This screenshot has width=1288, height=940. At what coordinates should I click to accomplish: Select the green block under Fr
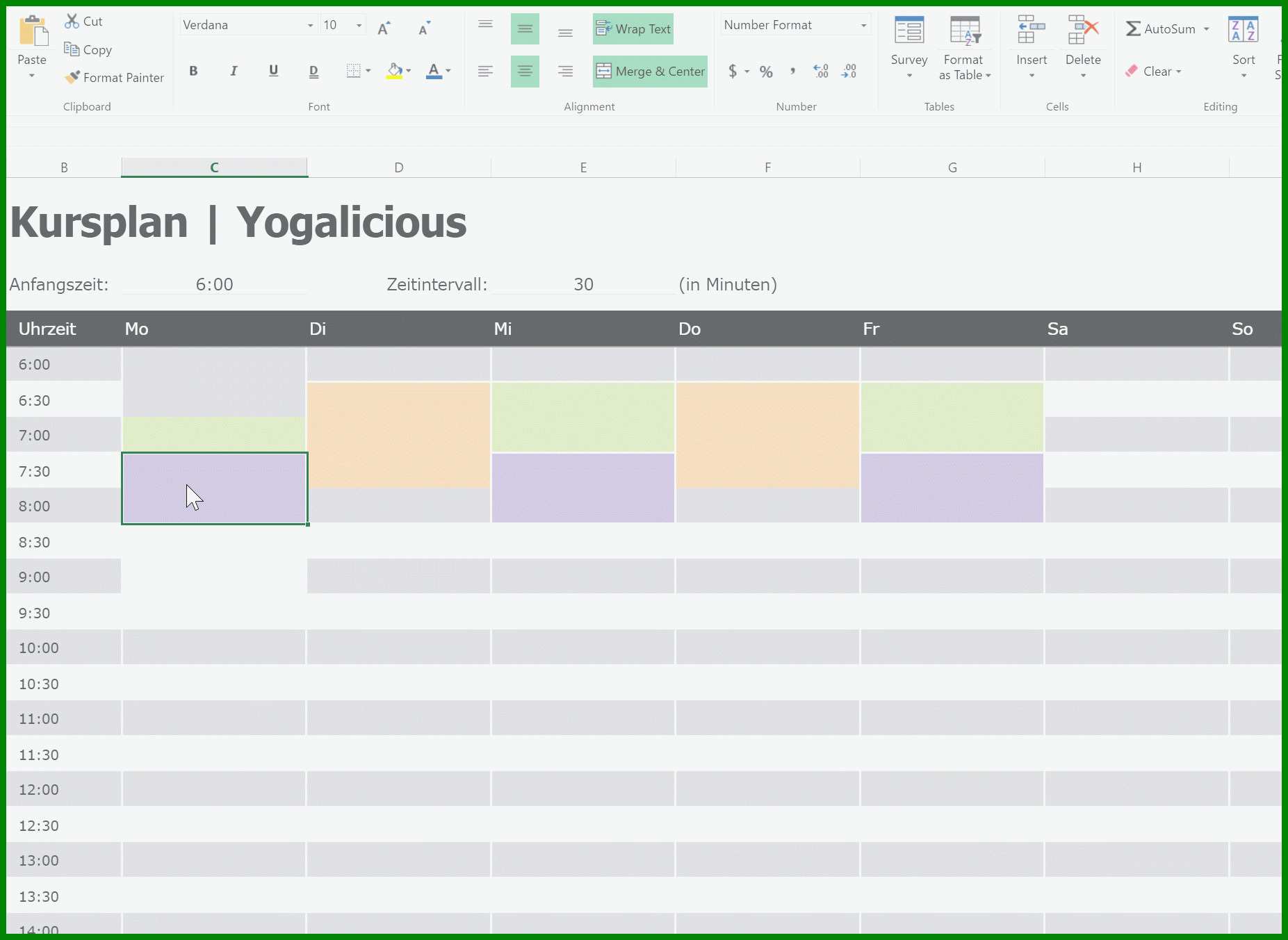(952, 417)
